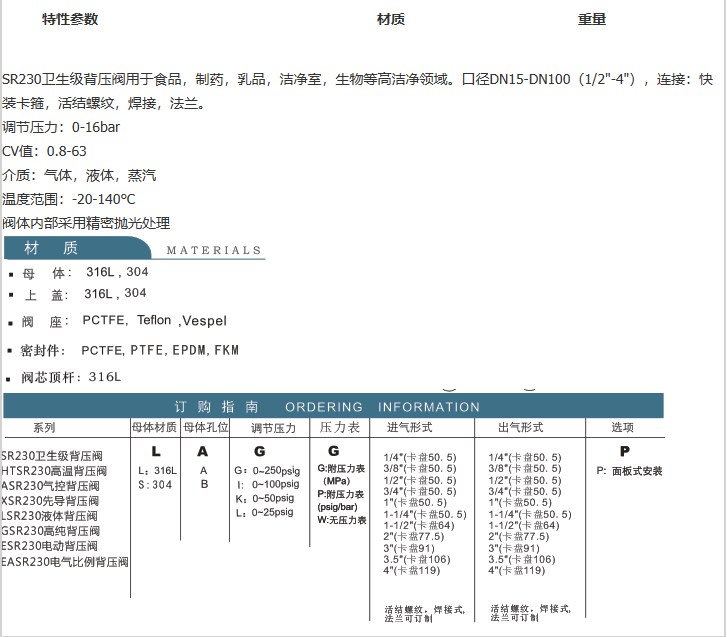
Task: Click the 选项 column header
Action: click(x=622, y=427)
